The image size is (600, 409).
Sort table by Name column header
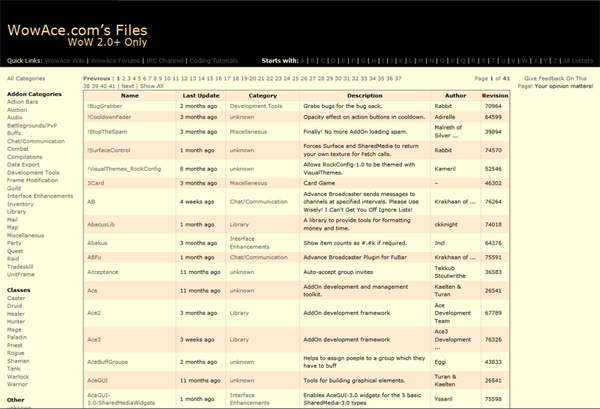(130, 96)
